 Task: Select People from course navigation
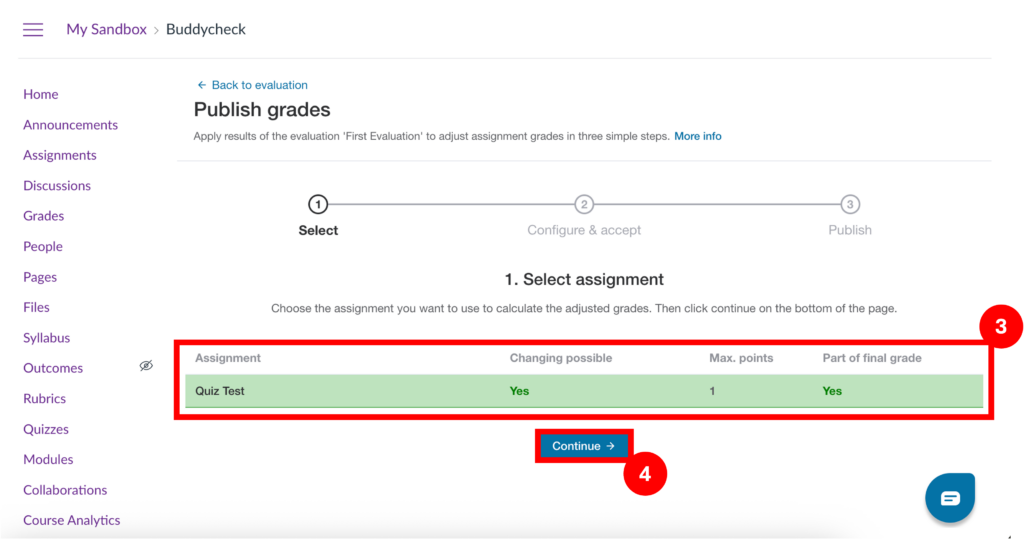point(43,246)
